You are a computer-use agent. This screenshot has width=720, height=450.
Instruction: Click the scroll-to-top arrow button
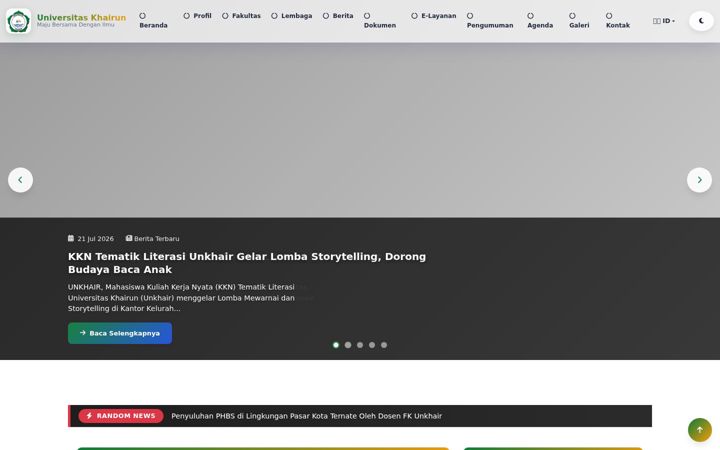click(x=700, y=430)
